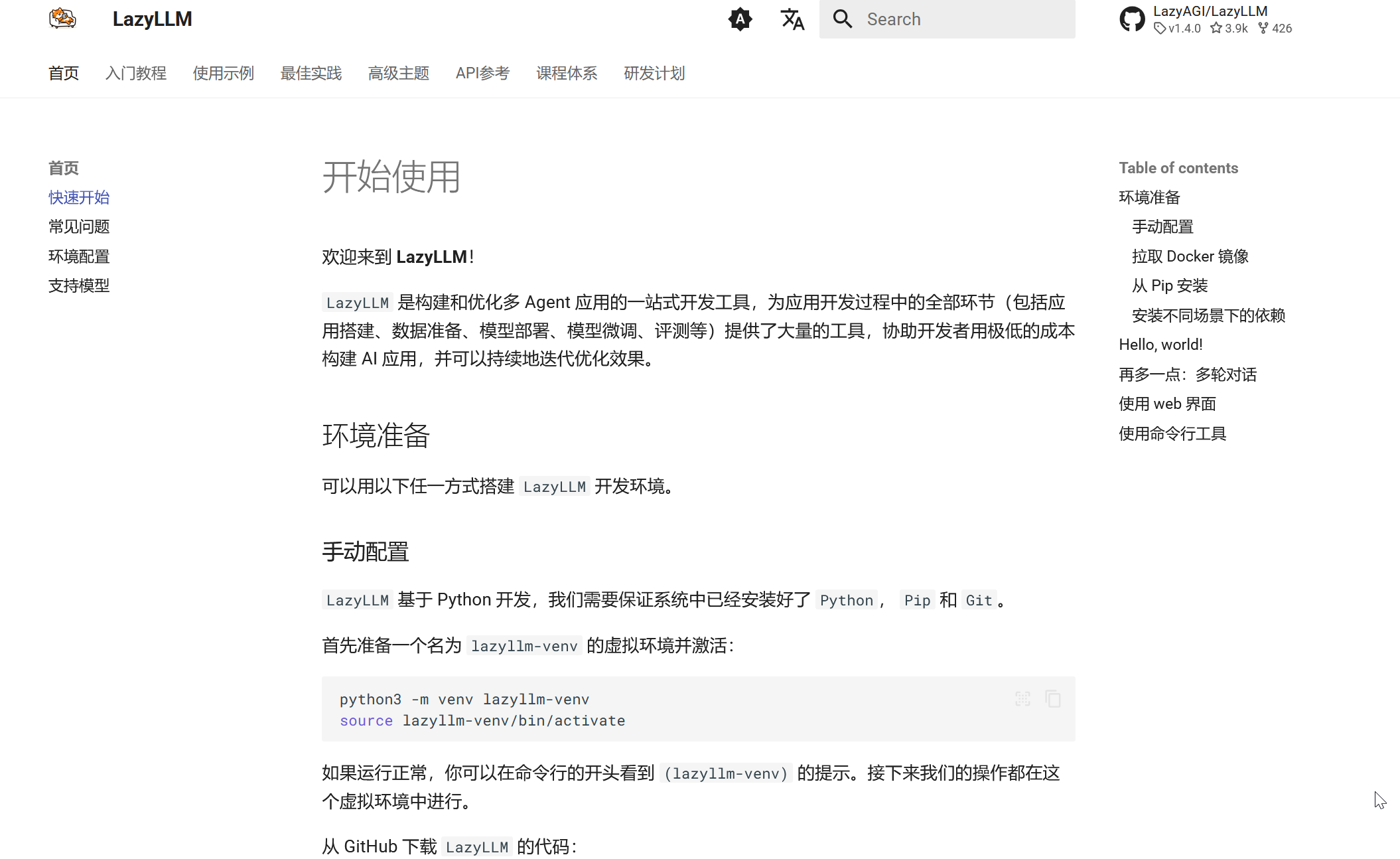Click the 426 forks count
This screenshot has height=859, width=1400.
tap(1275, 28)
